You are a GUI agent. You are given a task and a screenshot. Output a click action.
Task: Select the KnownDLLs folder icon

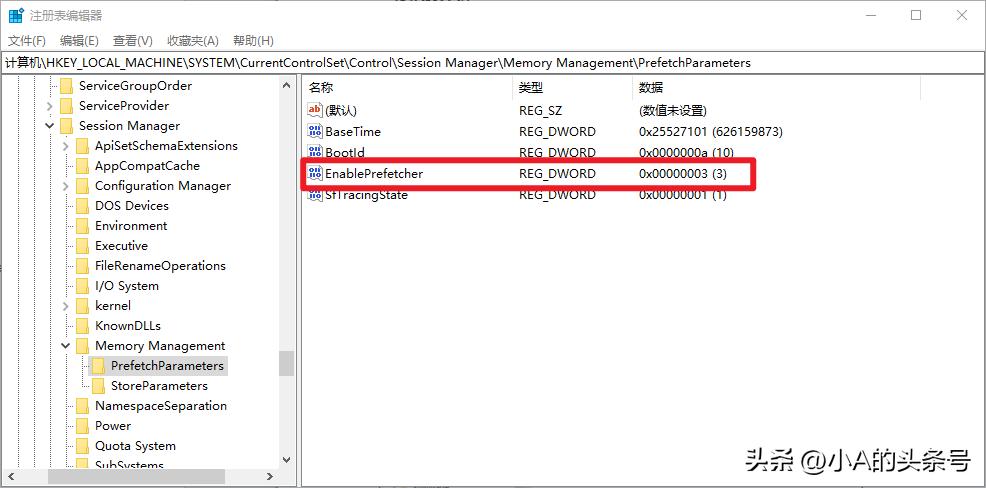click(82, 326)
